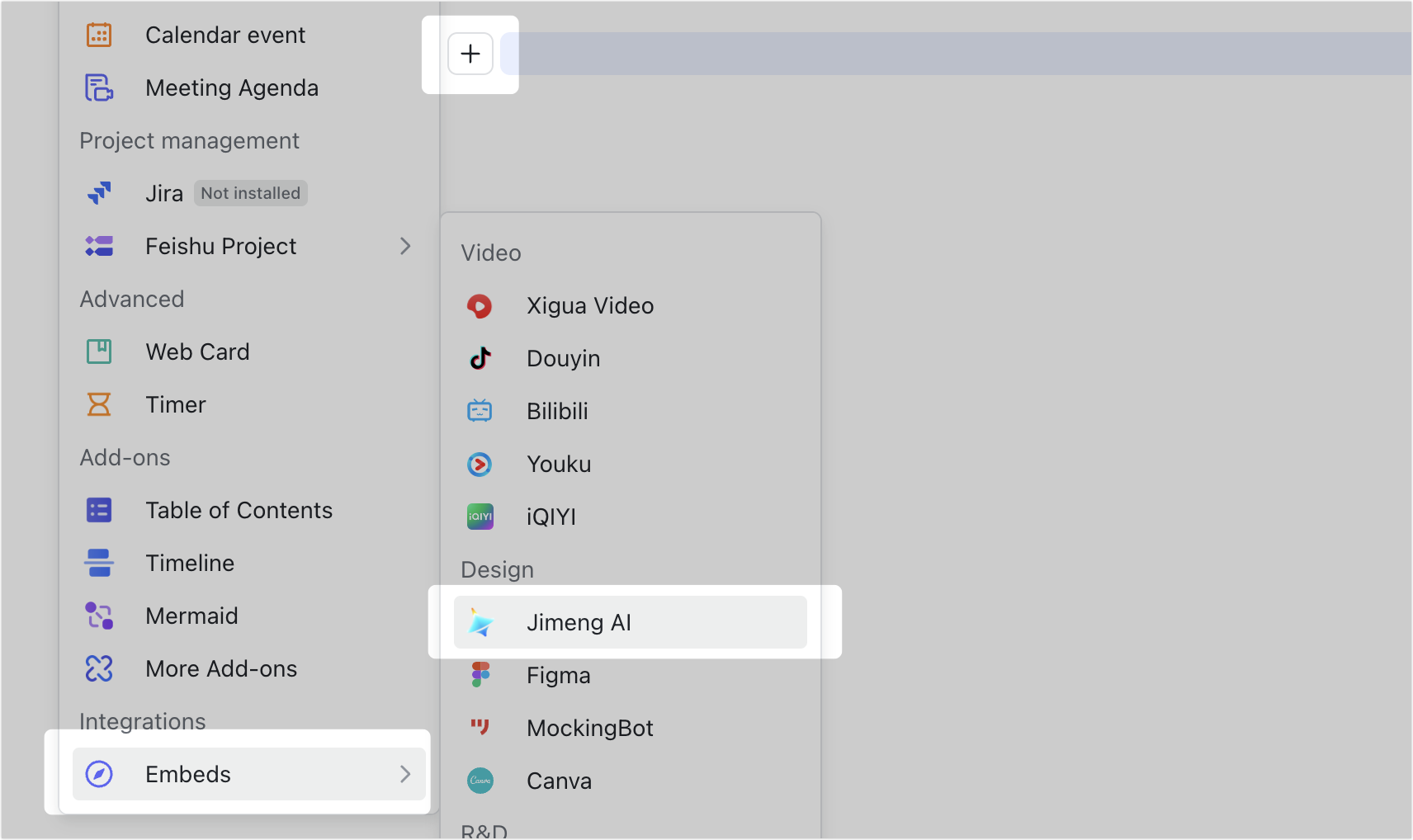Select Bilibili video embed
This screenshot has height=840, width=1413.
click(x=631, y=411)
